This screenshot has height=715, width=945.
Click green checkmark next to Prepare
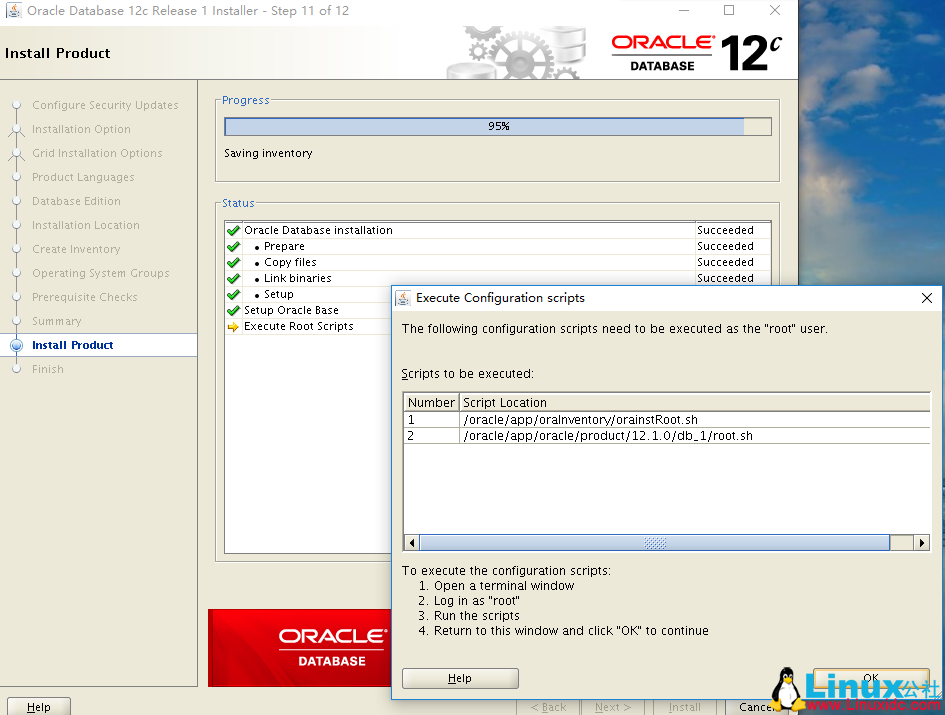pos(233,246)
